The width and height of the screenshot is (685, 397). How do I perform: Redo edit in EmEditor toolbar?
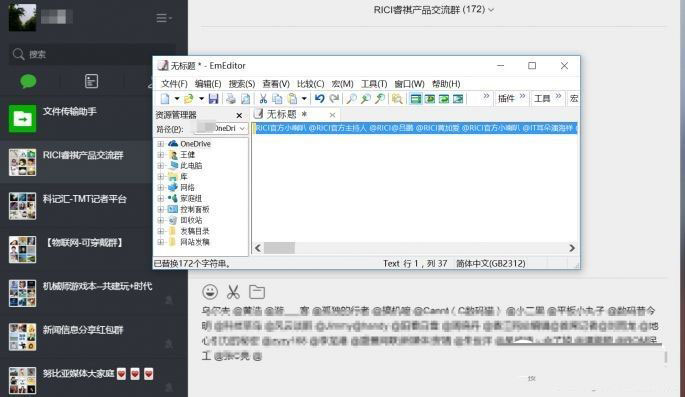click(x=334, y=99)
